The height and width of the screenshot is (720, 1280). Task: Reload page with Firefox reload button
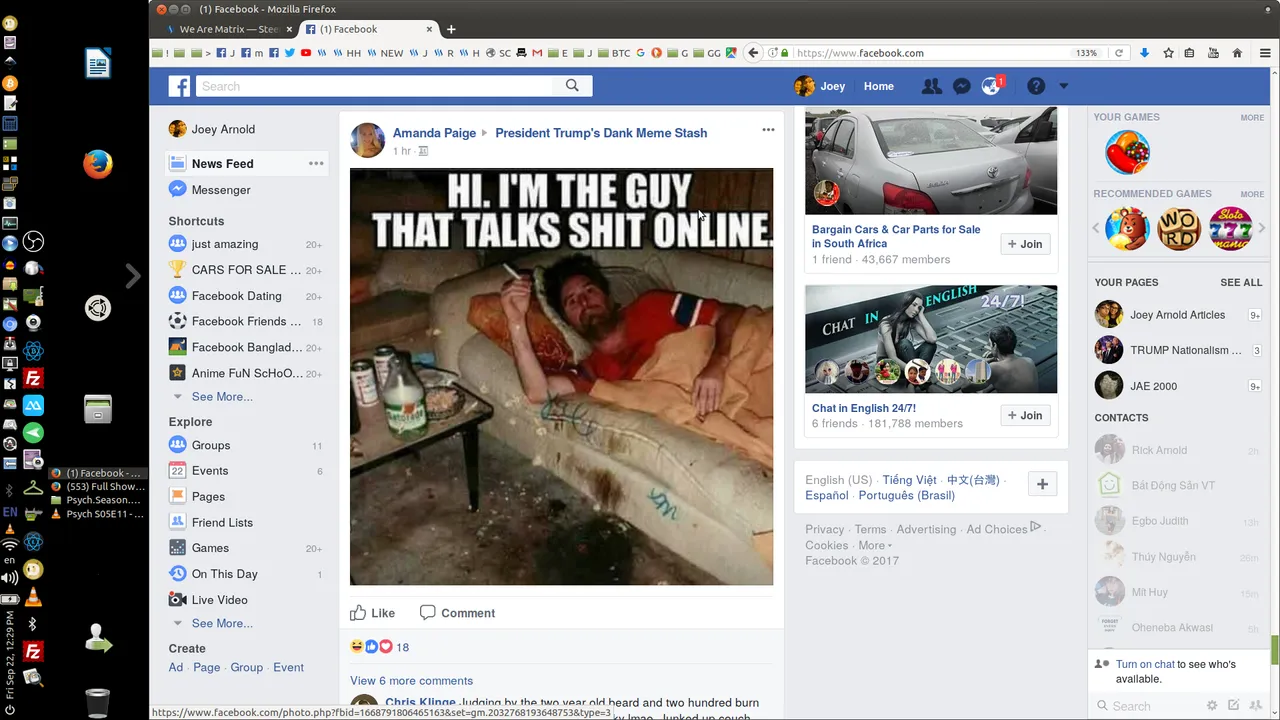[1119, 53]
